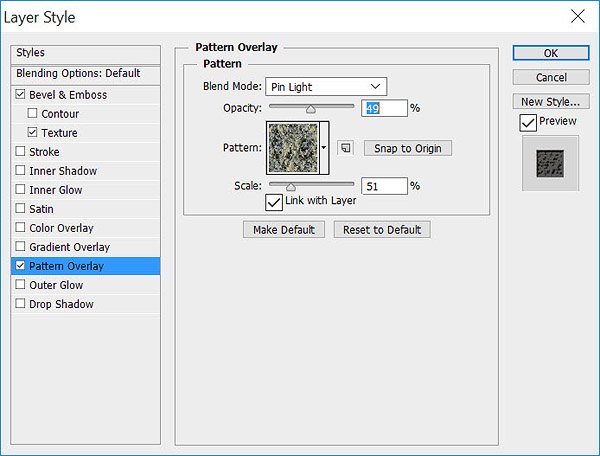This screenshot has height=456, width=600.
Task: Open the Styles section
Action: click(86, 53)
